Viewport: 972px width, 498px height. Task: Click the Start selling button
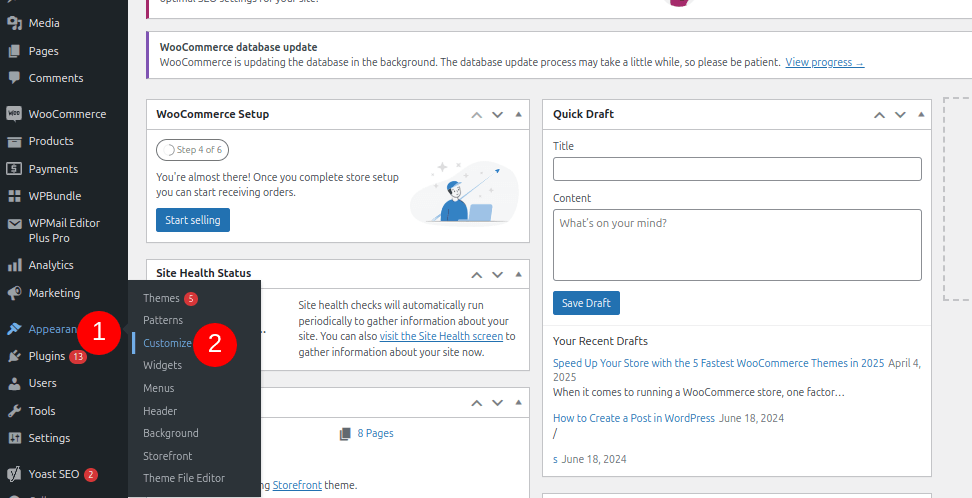click(193, 220)
